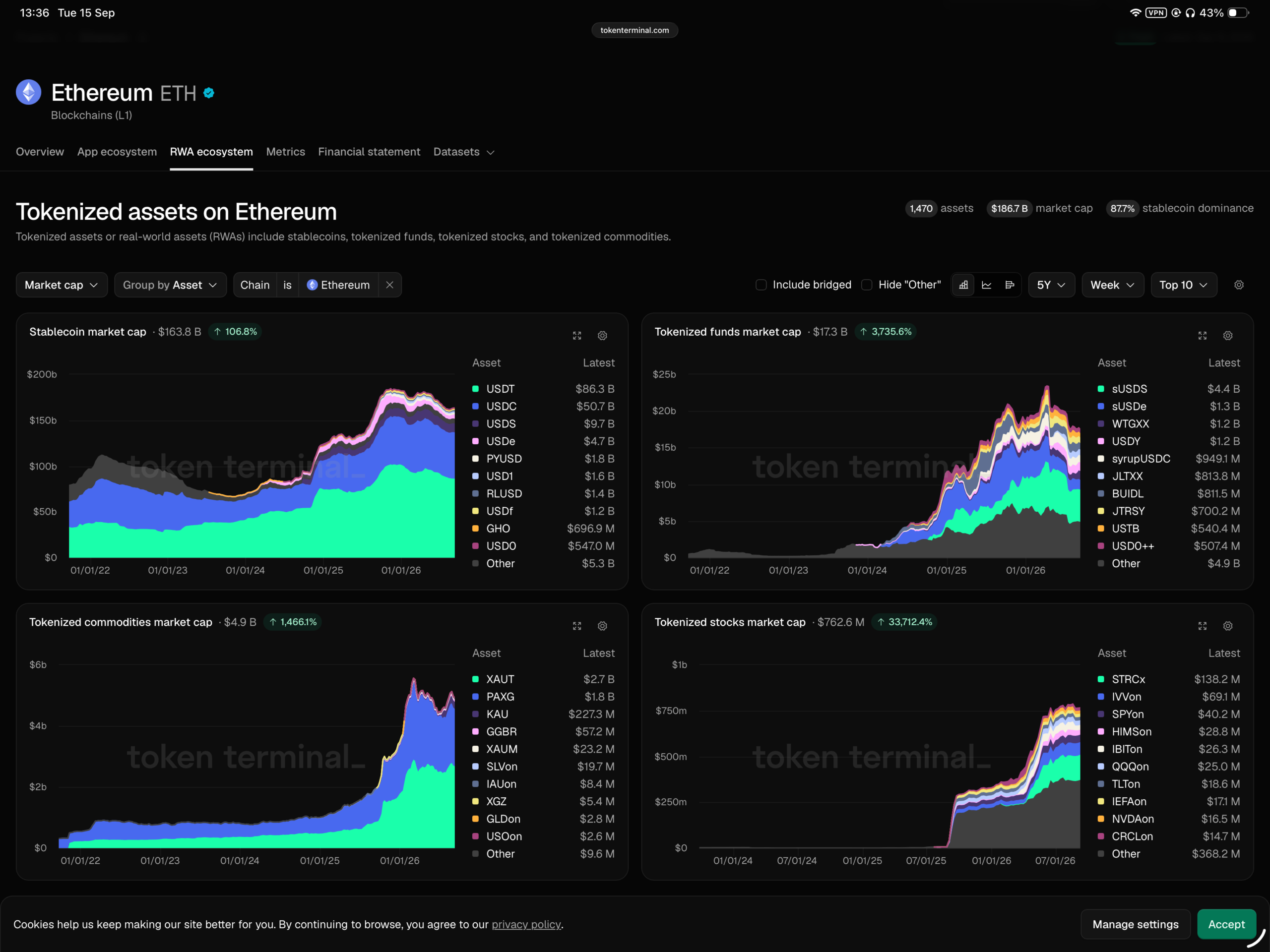Screen dimensions: 1270x952
Task: Toggle BUIDL series in funds legend
Action: pos(1168,493)
